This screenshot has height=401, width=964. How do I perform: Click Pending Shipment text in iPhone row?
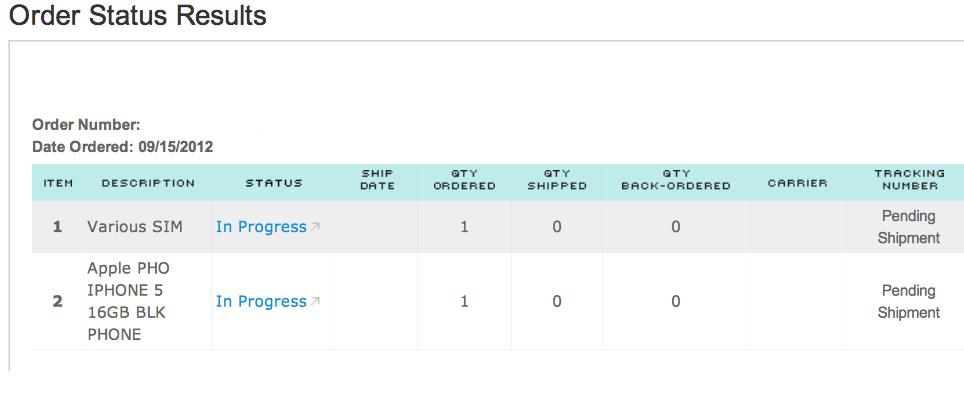click(909, 301)
